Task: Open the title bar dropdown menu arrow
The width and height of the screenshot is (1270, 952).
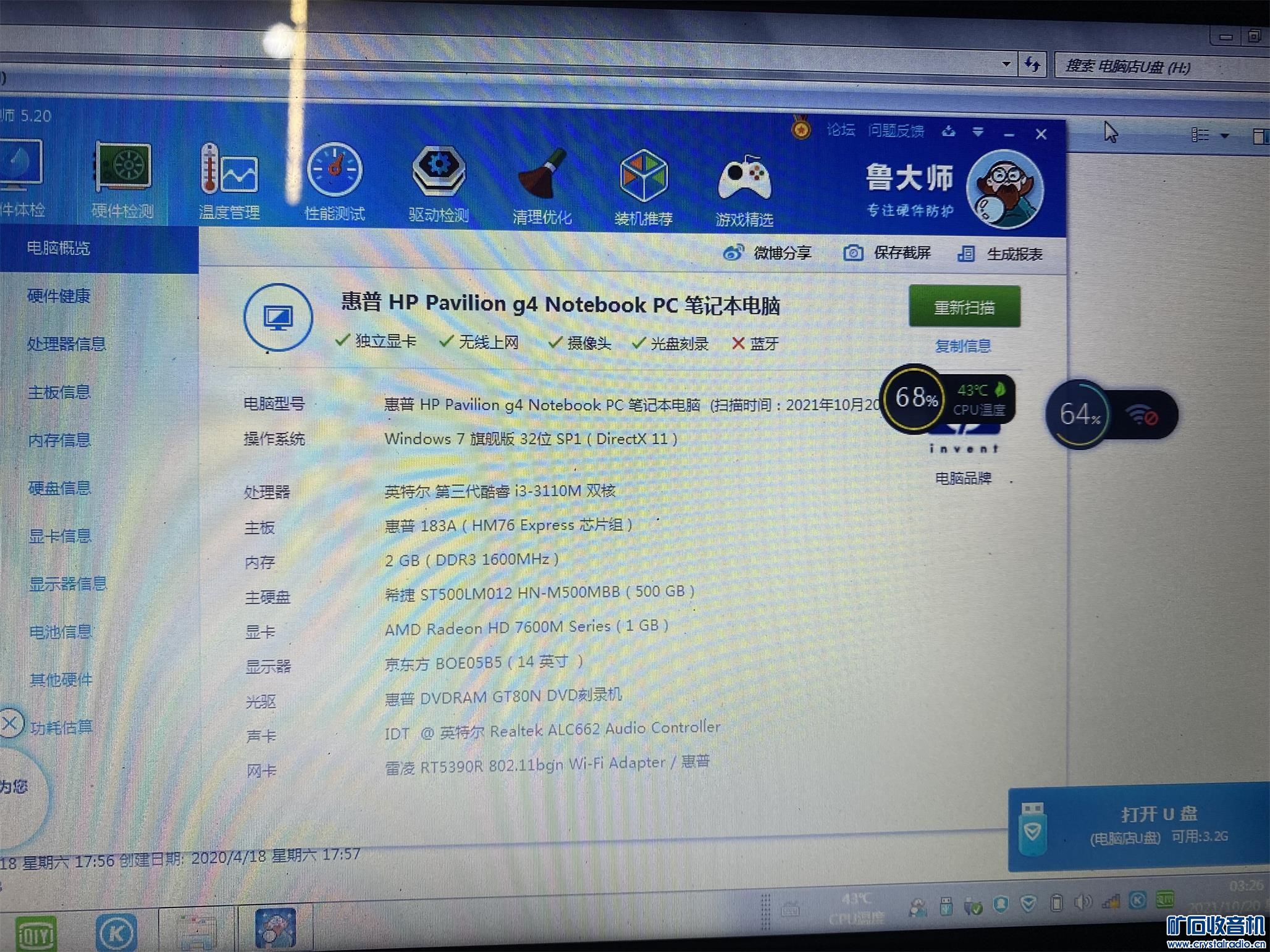Action: click(978, 132)
